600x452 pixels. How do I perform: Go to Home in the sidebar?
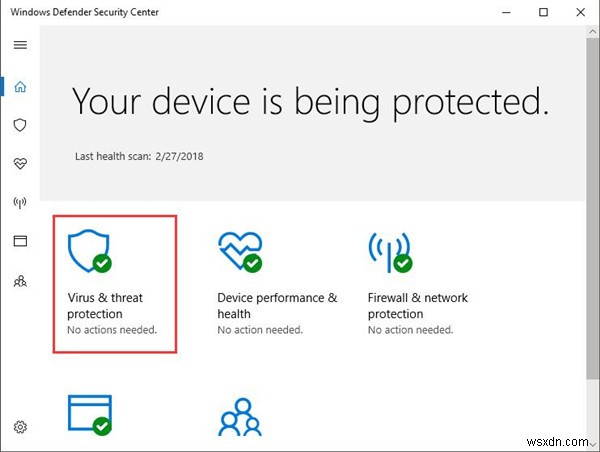pos(20,86)
